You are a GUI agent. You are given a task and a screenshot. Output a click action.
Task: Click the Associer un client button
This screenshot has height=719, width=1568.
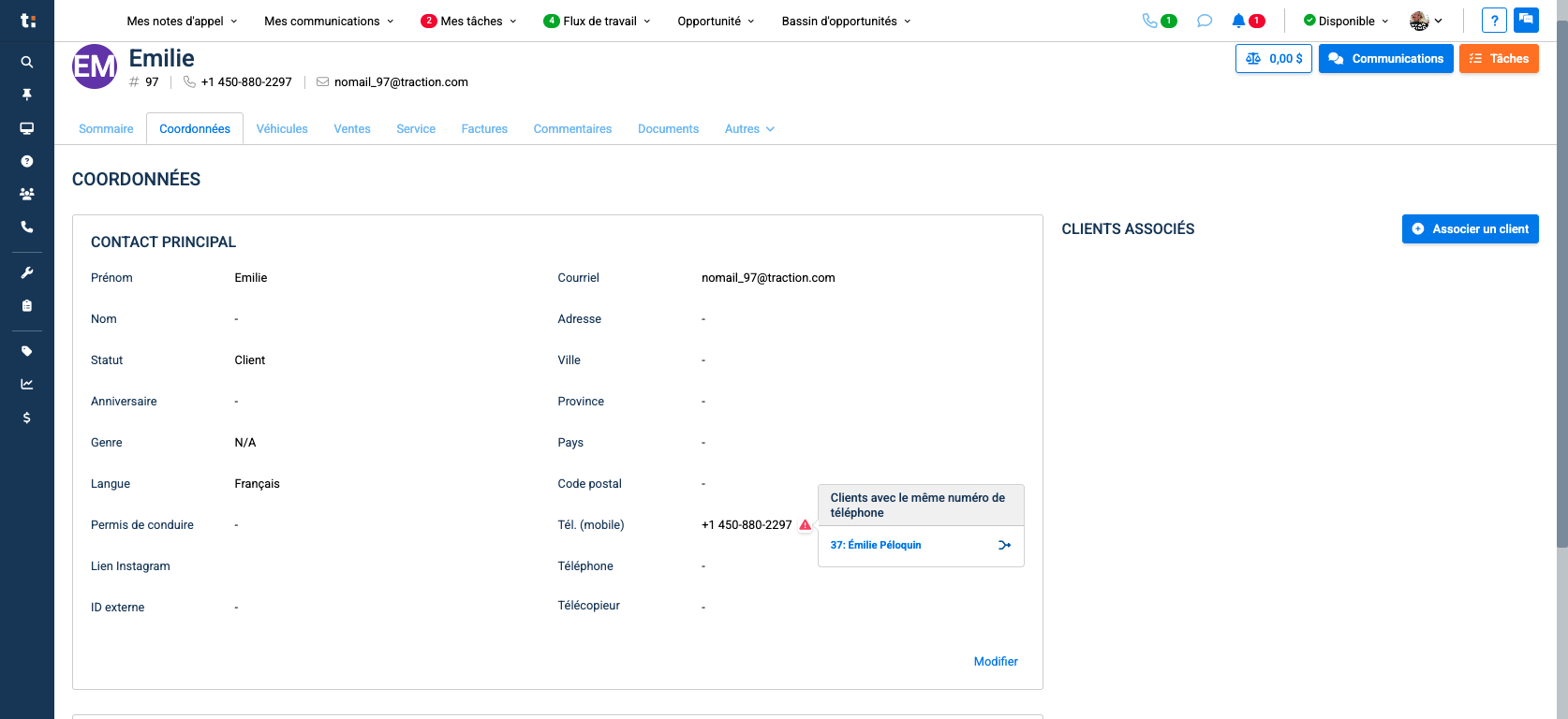1470,229
